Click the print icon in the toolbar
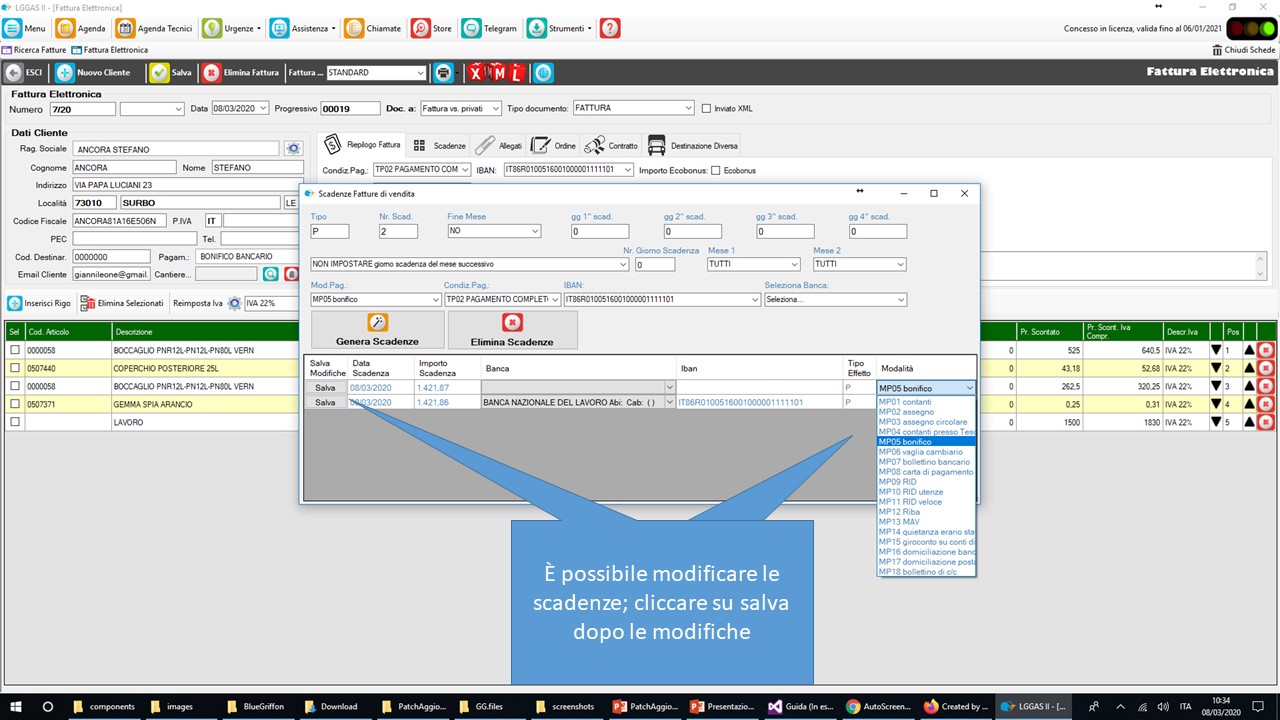 442,73
